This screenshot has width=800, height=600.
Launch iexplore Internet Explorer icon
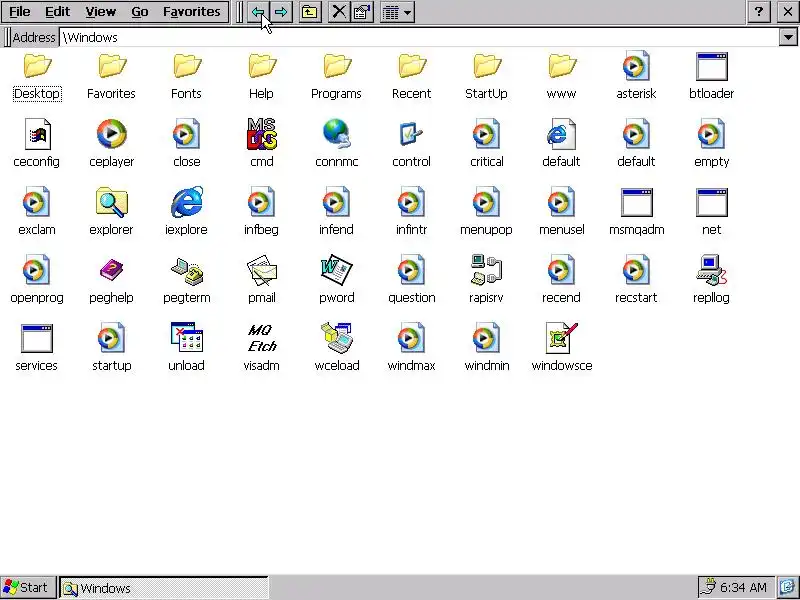(186, 202)
